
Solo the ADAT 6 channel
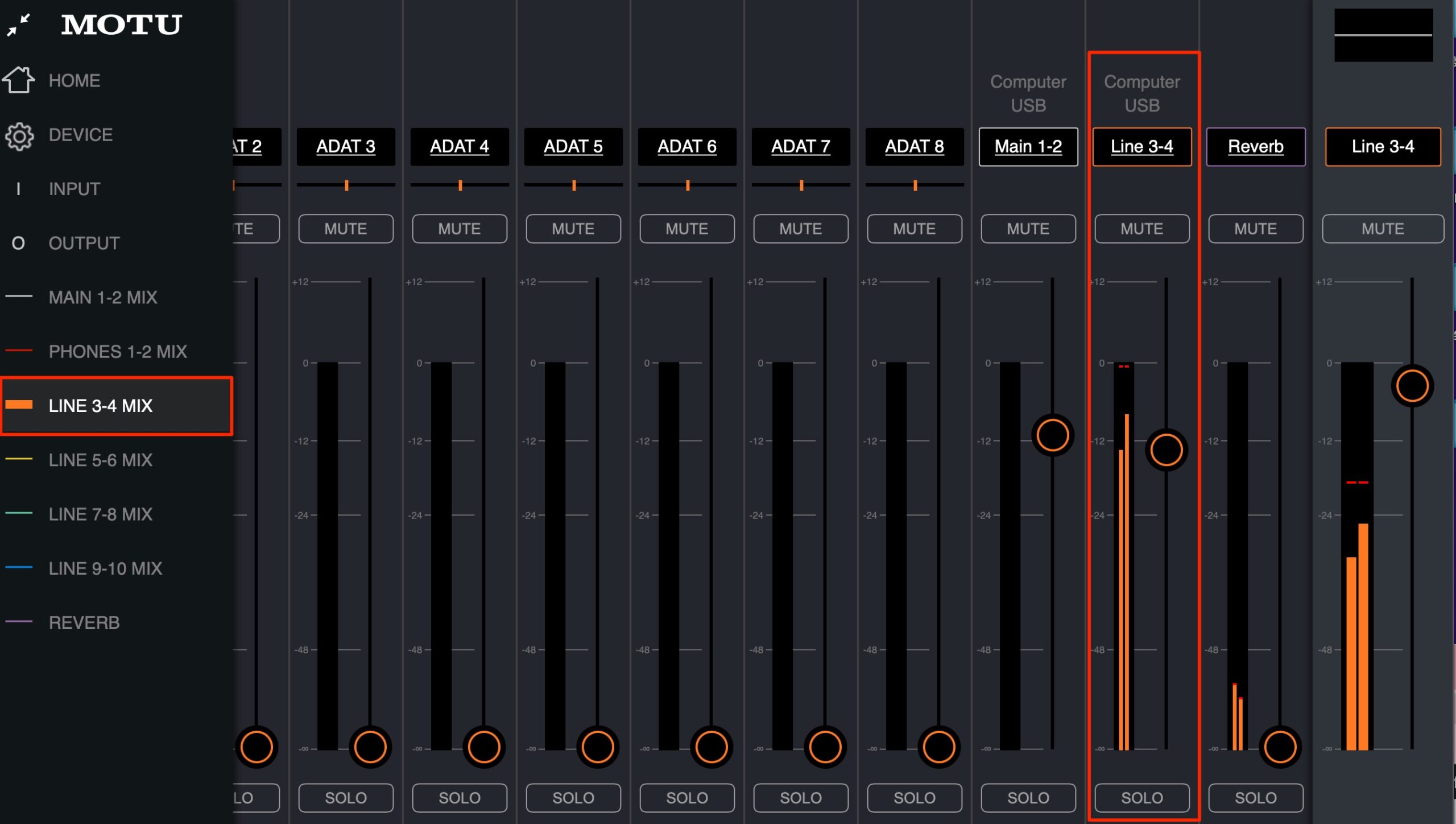click(x=687, y=798)
